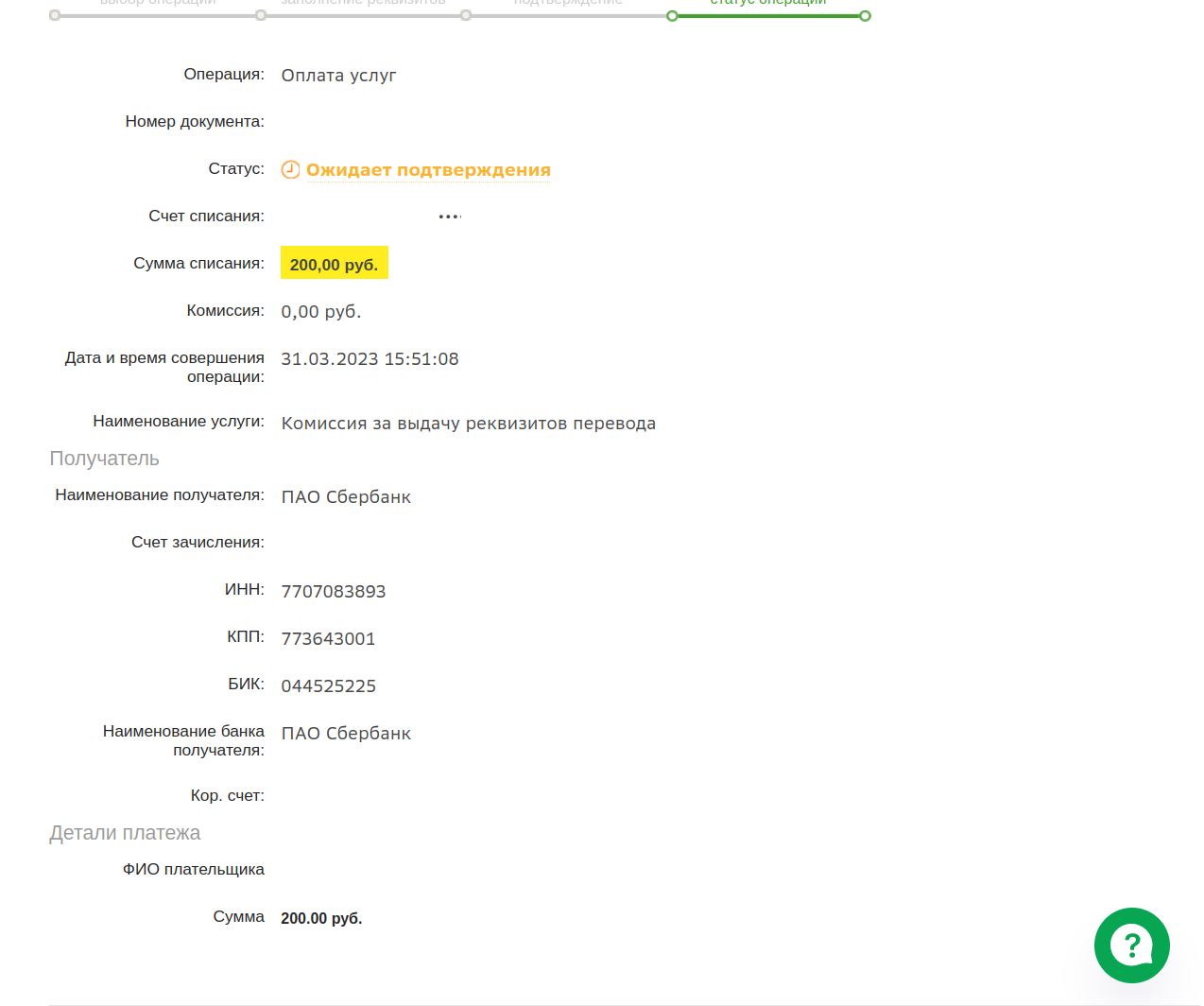Select the 'Оплата услуг' operation value

pyautogui.click(x=338, y=76)
